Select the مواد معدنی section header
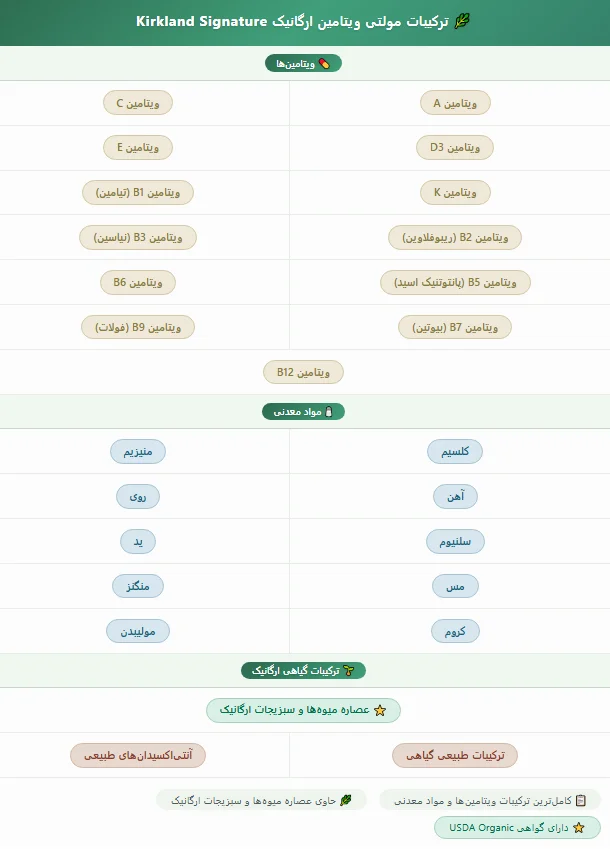Viewport: 610px width, 849px height. [303, 412]
